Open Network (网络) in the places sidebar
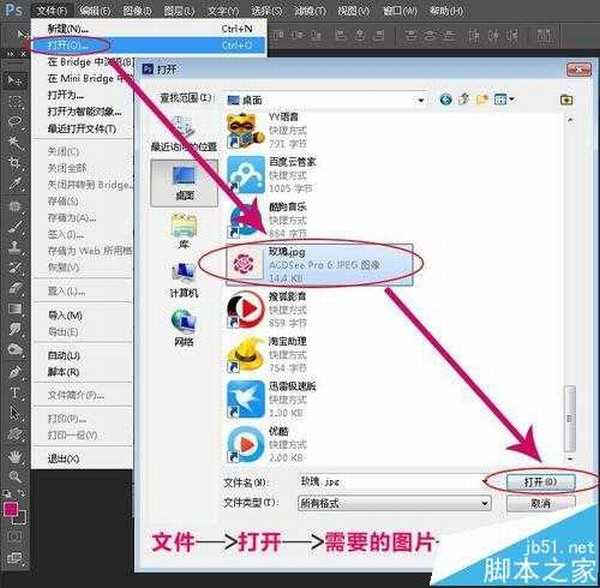 click(x=183, y=328)
